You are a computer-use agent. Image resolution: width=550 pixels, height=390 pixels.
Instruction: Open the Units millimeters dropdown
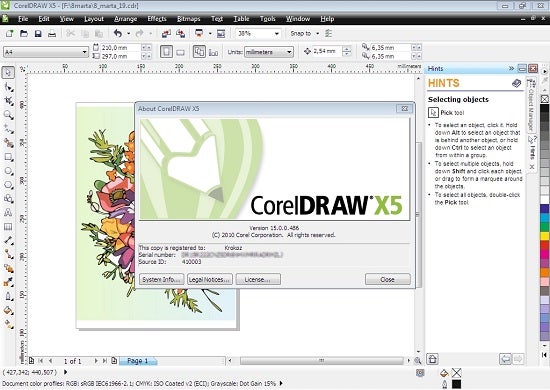289,52
